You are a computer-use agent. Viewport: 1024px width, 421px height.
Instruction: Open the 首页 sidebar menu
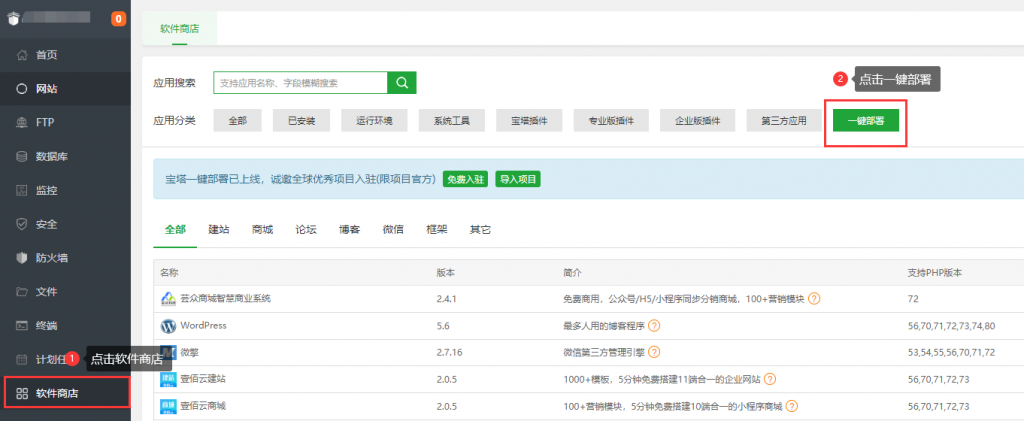(x=65, y=55)
